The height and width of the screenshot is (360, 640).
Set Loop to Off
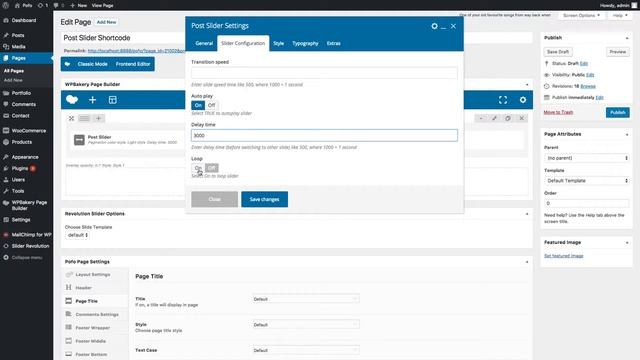[x=211, y=168]
